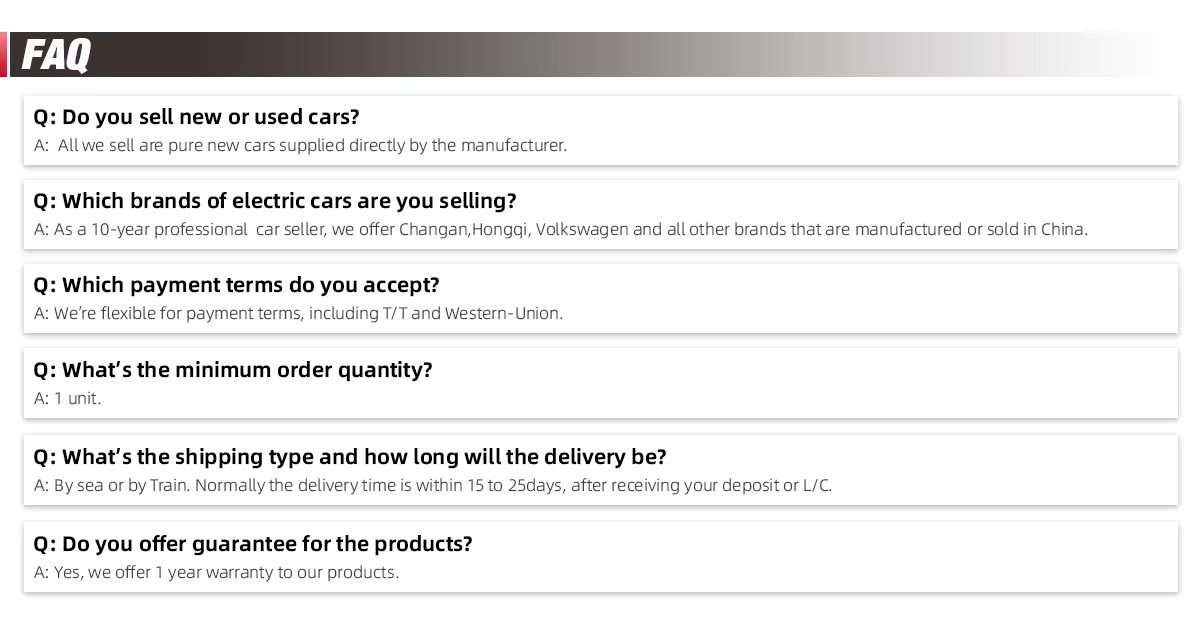Click the Changan, Hongqi, Volkswagen brands answer
Screen dimensions: 1200x628
tap(561, 230)
